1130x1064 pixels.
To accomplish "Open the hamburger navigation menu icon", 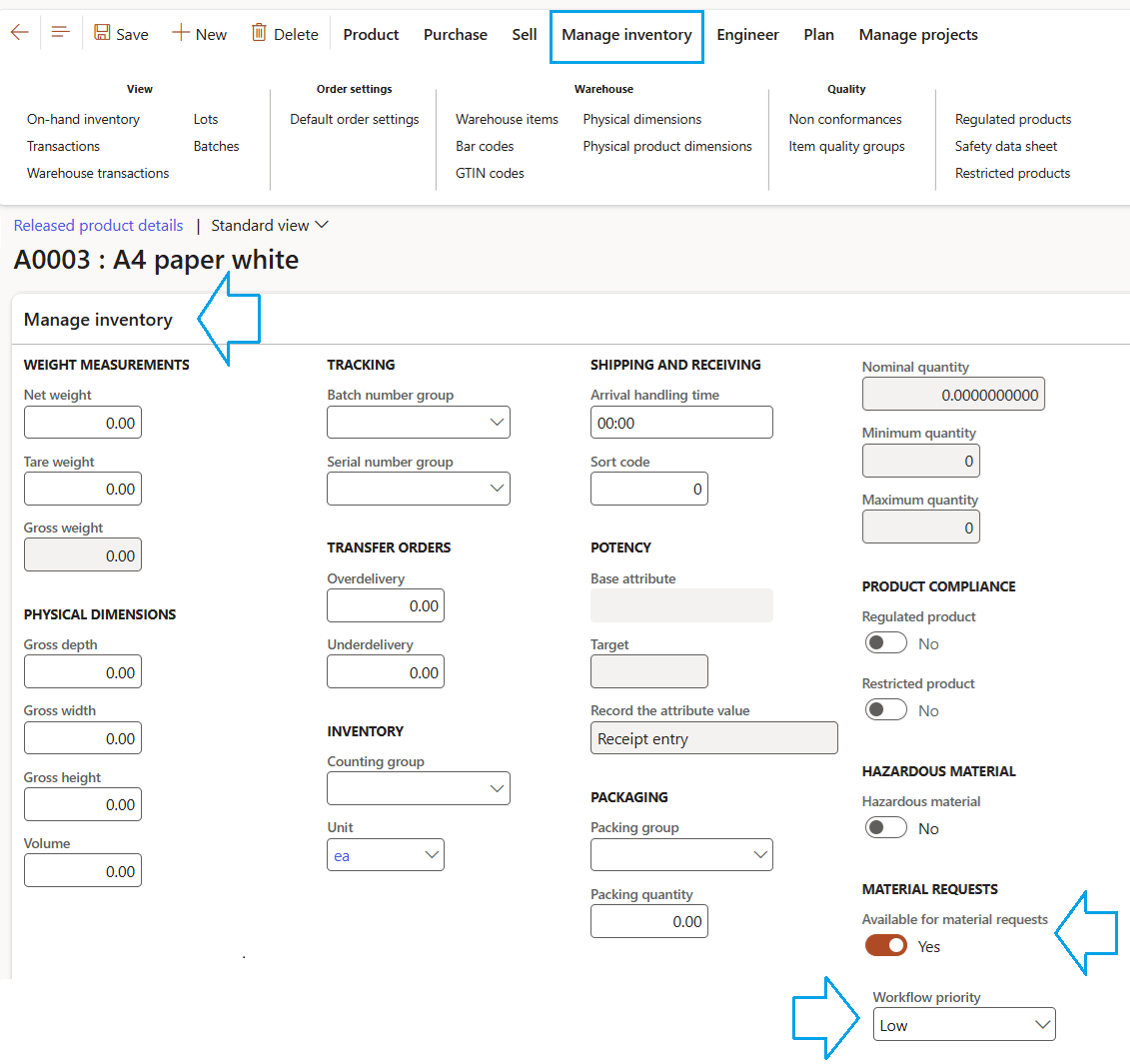I will click(60, 33).
